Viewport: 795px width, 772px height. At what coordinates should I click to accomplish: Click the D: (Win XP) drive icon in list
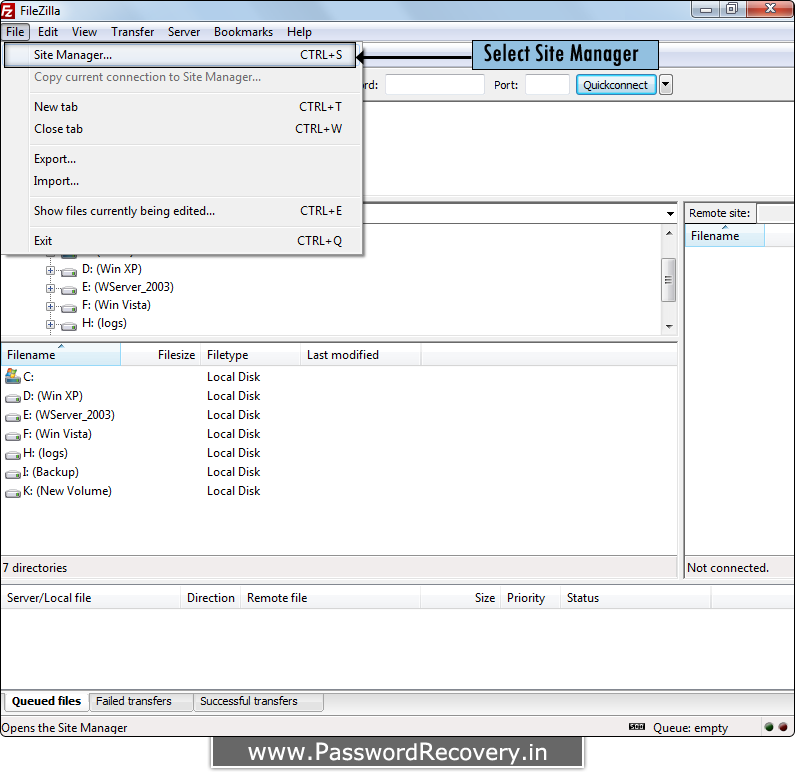(x=13, y=398)
